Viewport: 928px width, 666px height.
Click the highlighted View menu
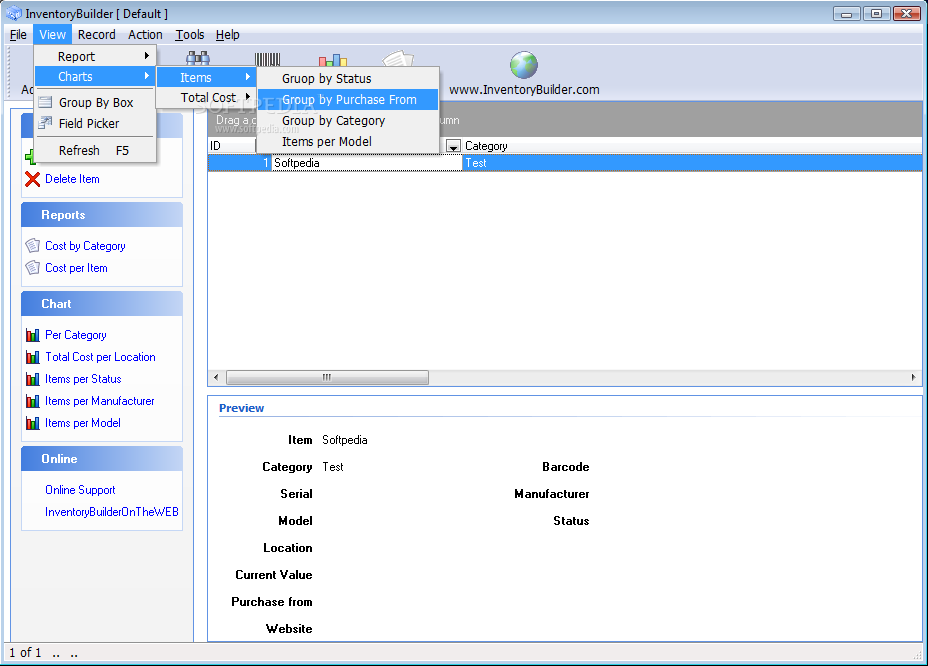point(52,34)
